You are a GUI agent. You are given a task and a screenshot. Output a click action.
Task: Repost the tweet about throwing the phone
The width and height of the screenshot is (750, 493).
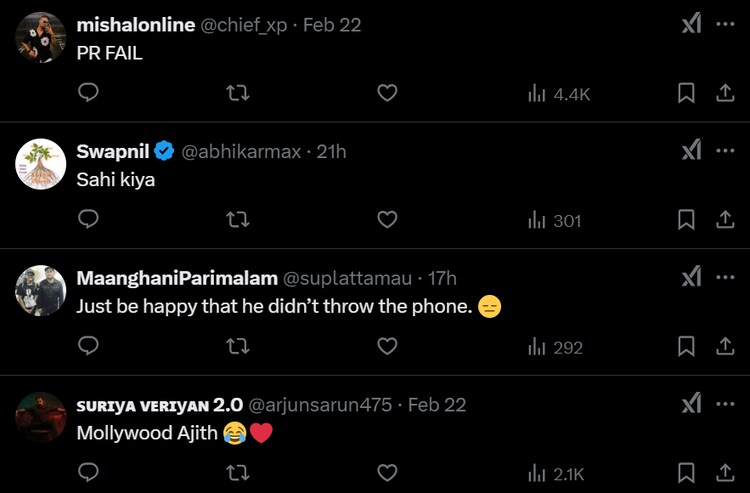[x=238, y=346]
